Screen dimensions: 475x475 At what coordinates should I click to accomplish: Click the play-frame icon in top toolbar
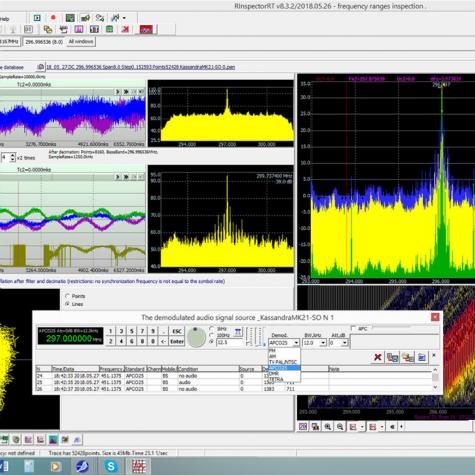(x=37, y=18)
